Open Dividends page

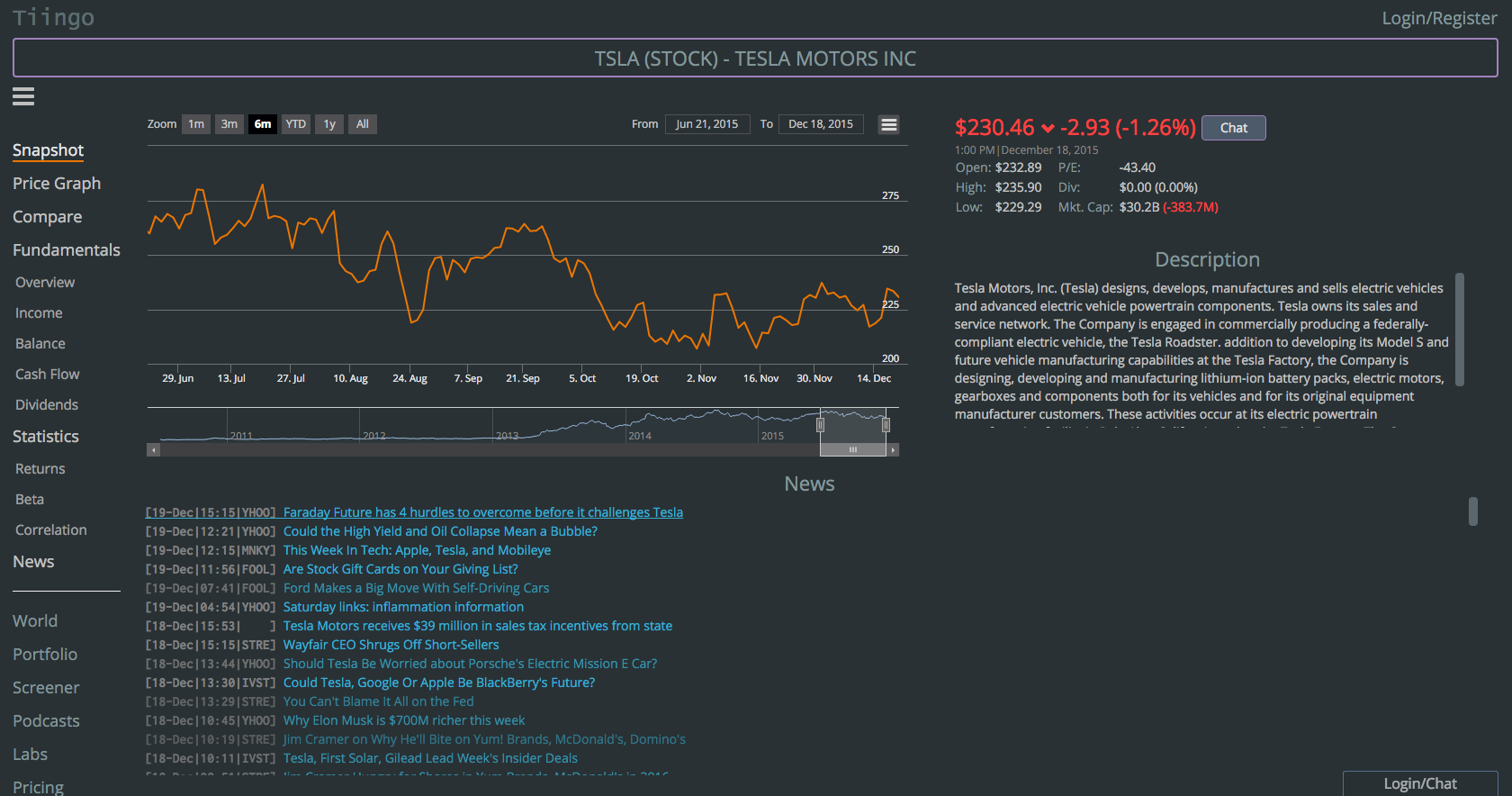(x=47, y=405)
